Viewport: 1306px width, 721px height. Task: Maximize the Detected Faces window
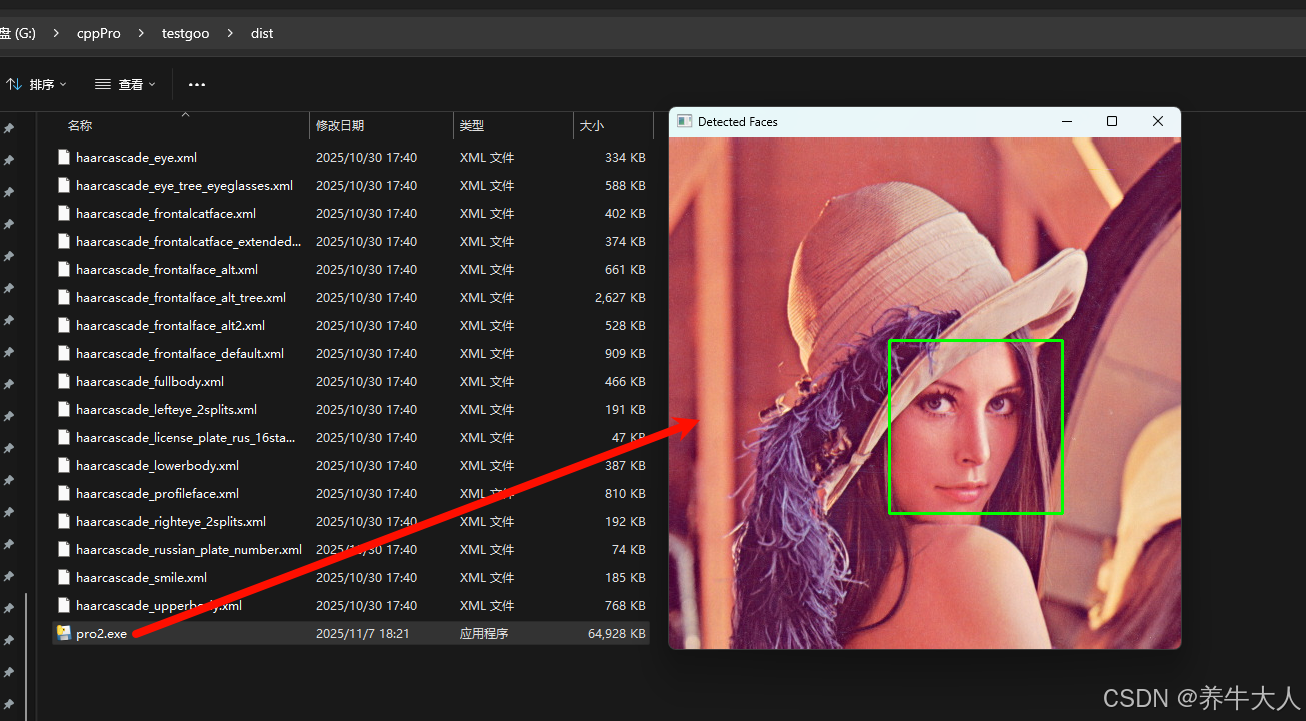pos(1112,121)
